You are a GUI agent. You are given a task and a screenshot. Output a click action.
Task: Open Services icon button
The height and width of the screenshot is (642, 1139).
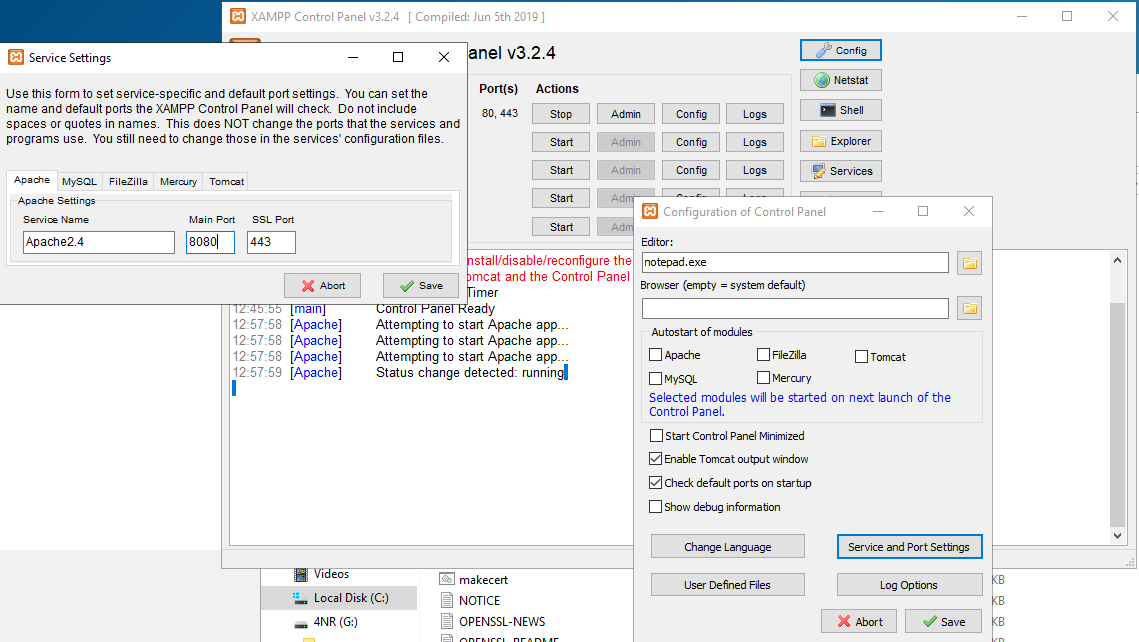tap(840, 171)
